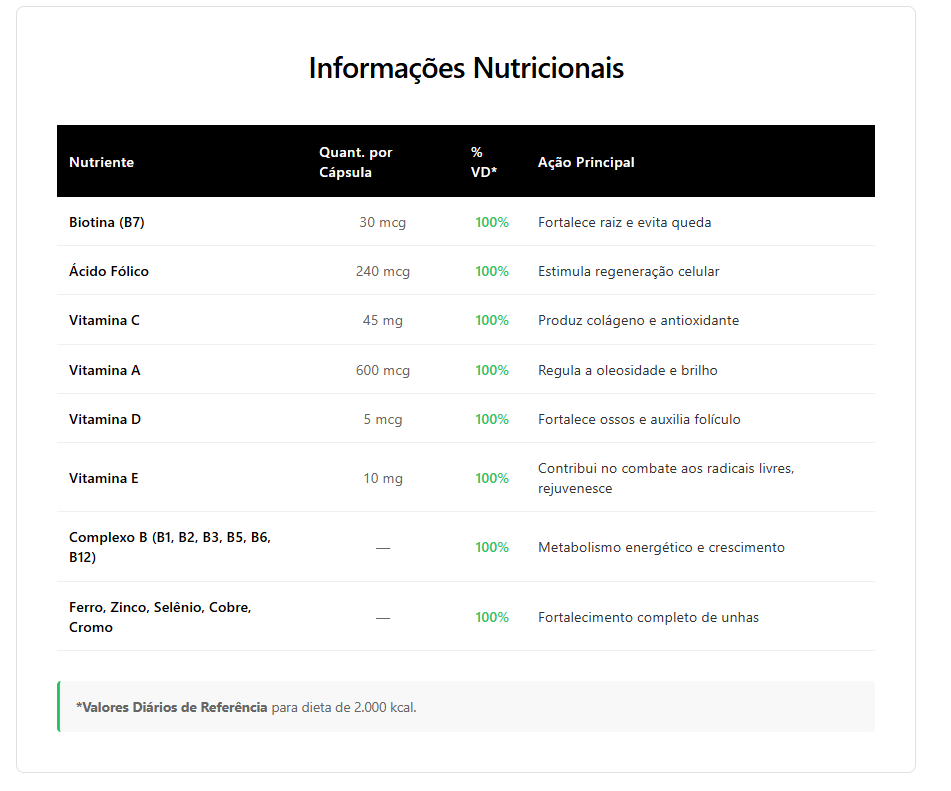This screenshot has width=951, height=791.
Task: Click the Informações Nutricionais heading
Action: point(466,68)
